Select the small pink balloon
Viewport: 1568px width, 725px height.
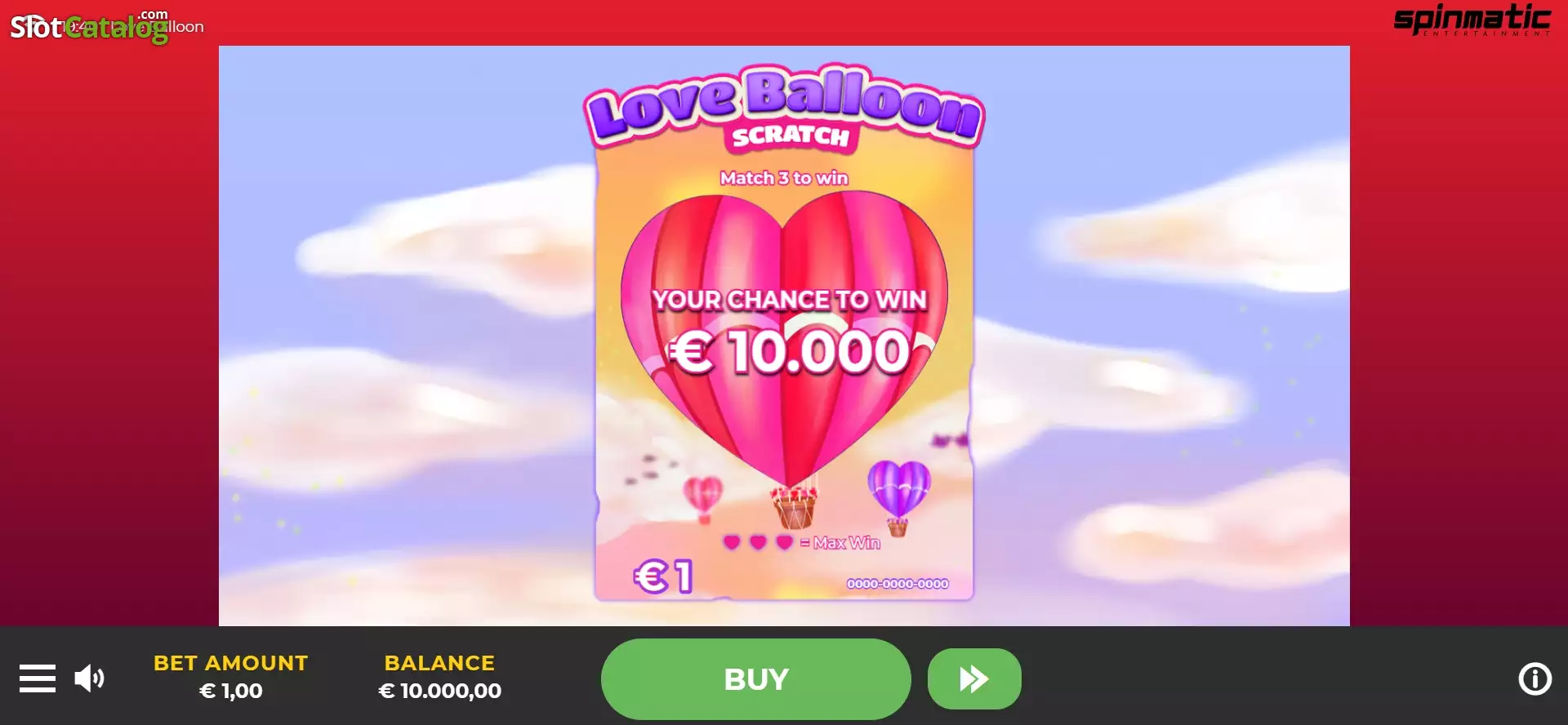pos(703,497)
